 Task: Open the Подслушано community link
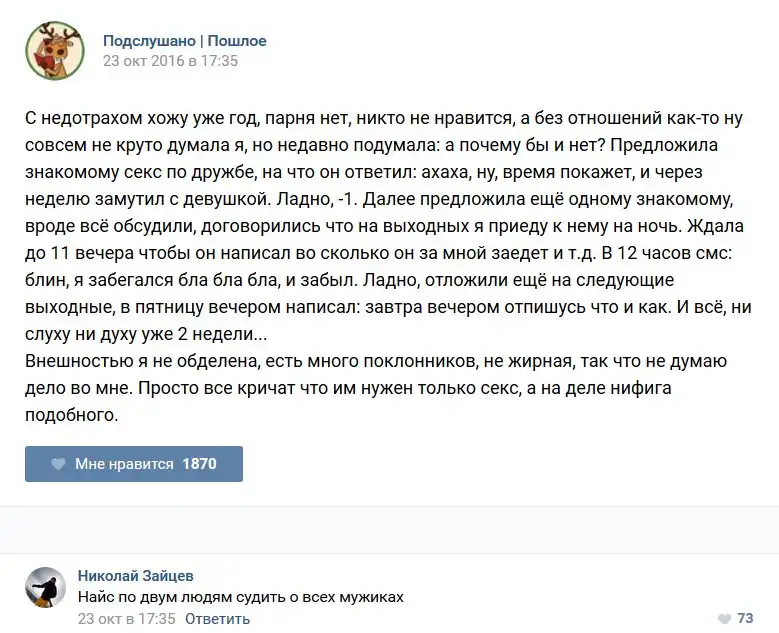150,41
